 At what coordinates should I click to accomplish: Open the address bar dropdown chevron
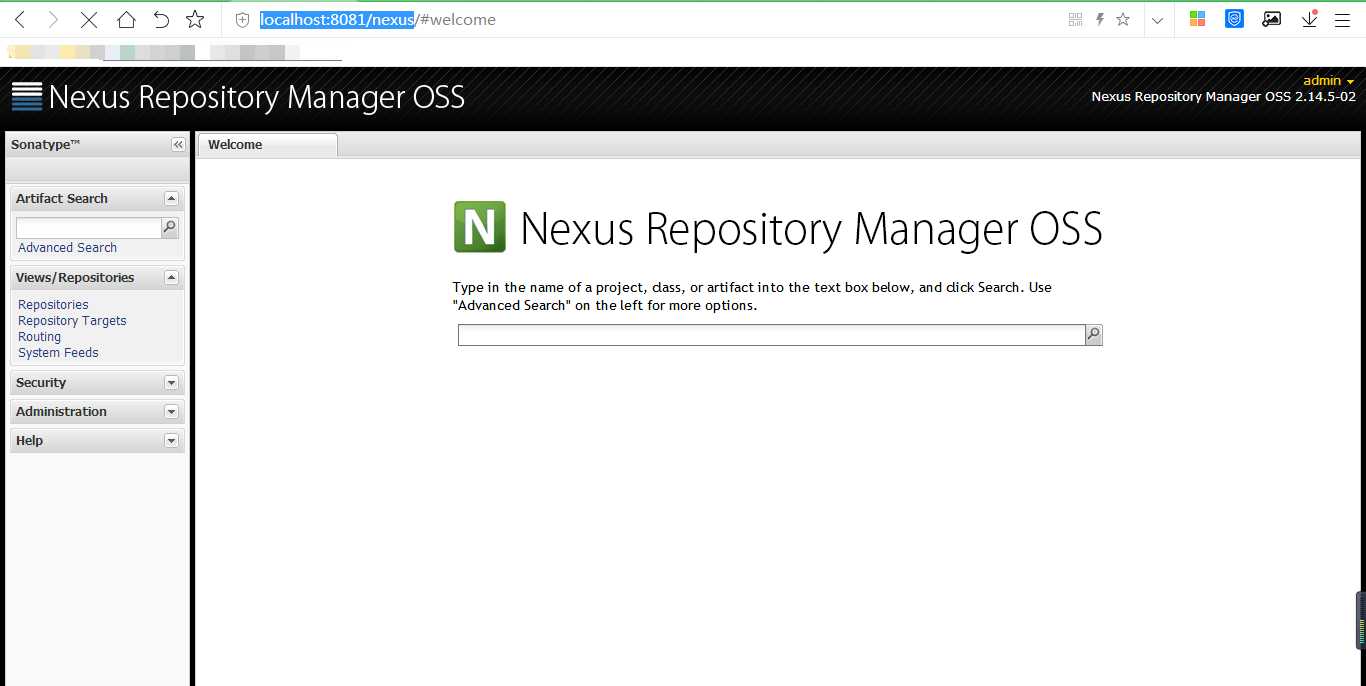click(1157, 20)
